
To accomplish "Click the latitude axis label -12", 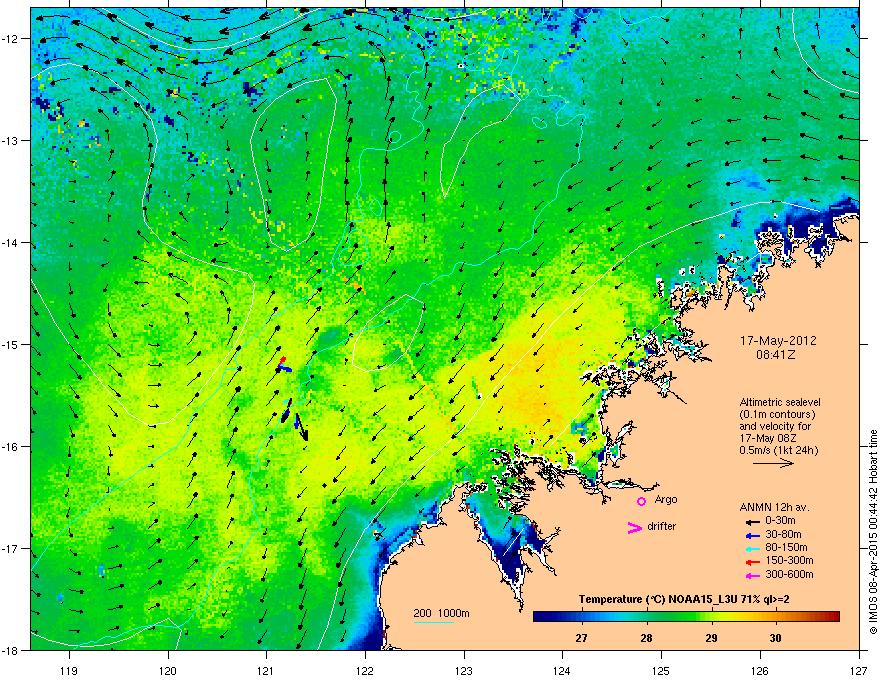I will click(x=11, y=38).
